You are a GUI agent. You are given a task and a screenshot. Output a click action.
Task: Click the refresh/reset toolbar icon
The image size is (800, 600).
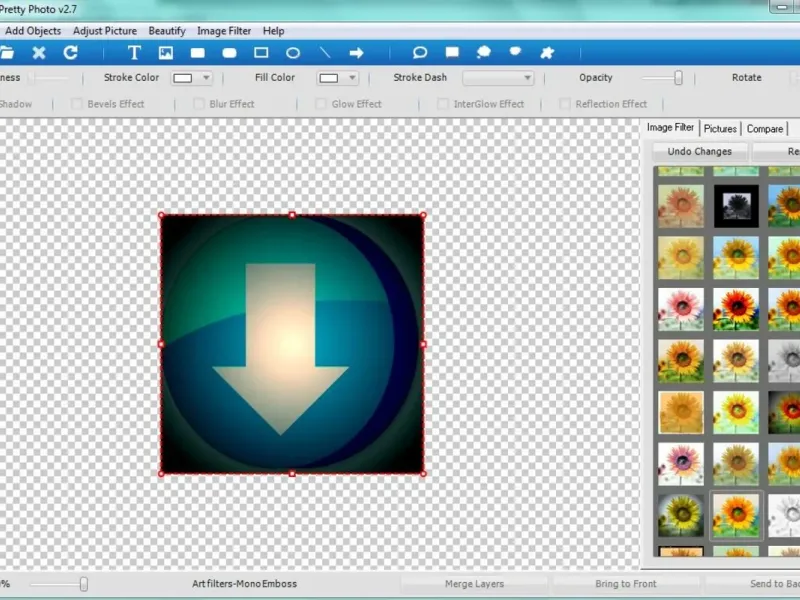[70, 53]
